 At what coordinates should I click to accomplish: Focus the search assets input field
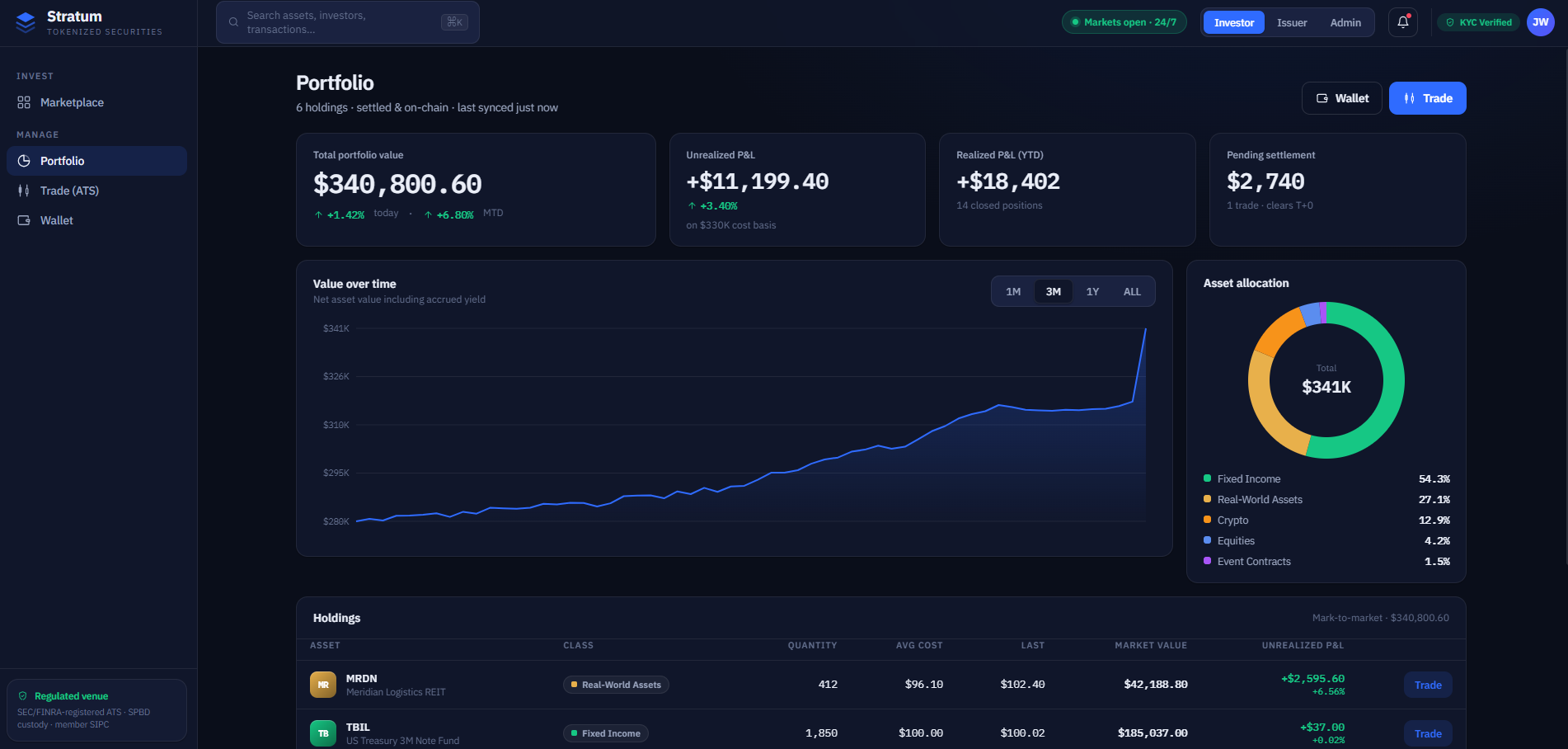(348, 22)
